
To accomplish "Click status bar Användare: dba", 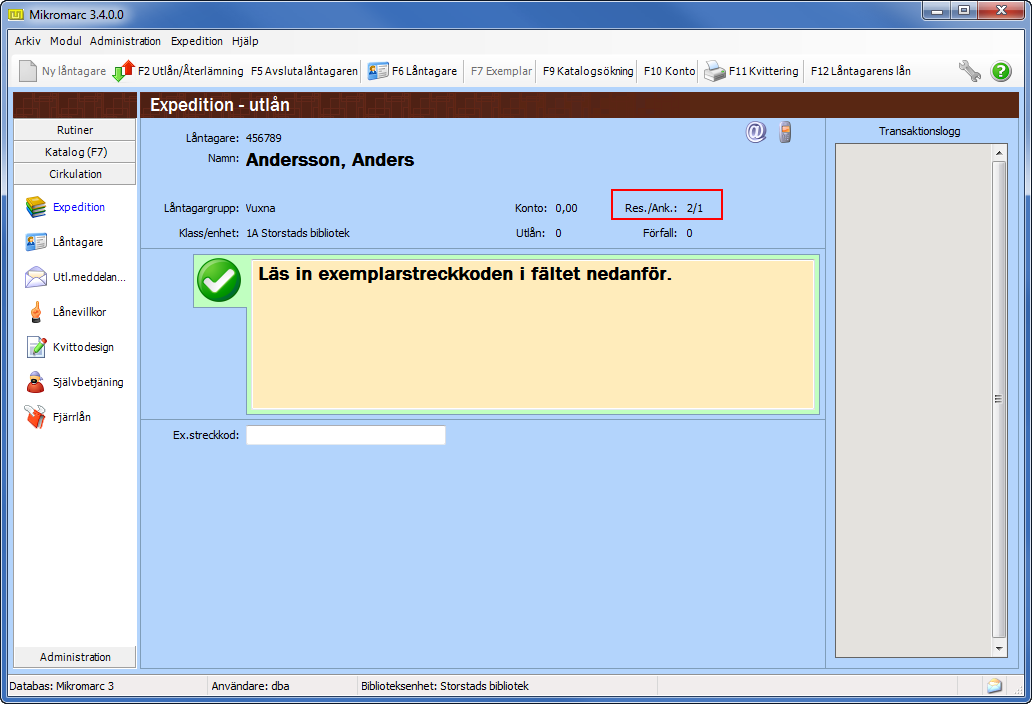I will click(x=250, y=686).
